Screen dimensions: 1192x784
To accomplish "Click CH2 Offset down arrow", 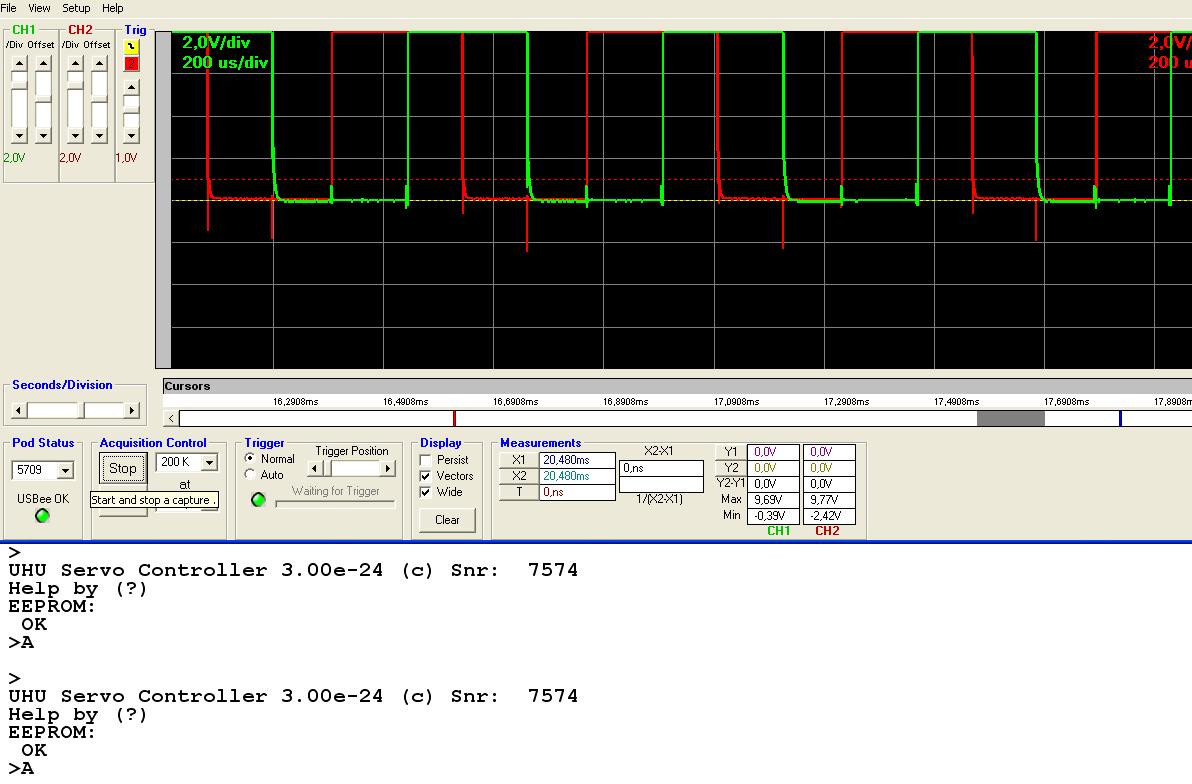I will 100,135.
